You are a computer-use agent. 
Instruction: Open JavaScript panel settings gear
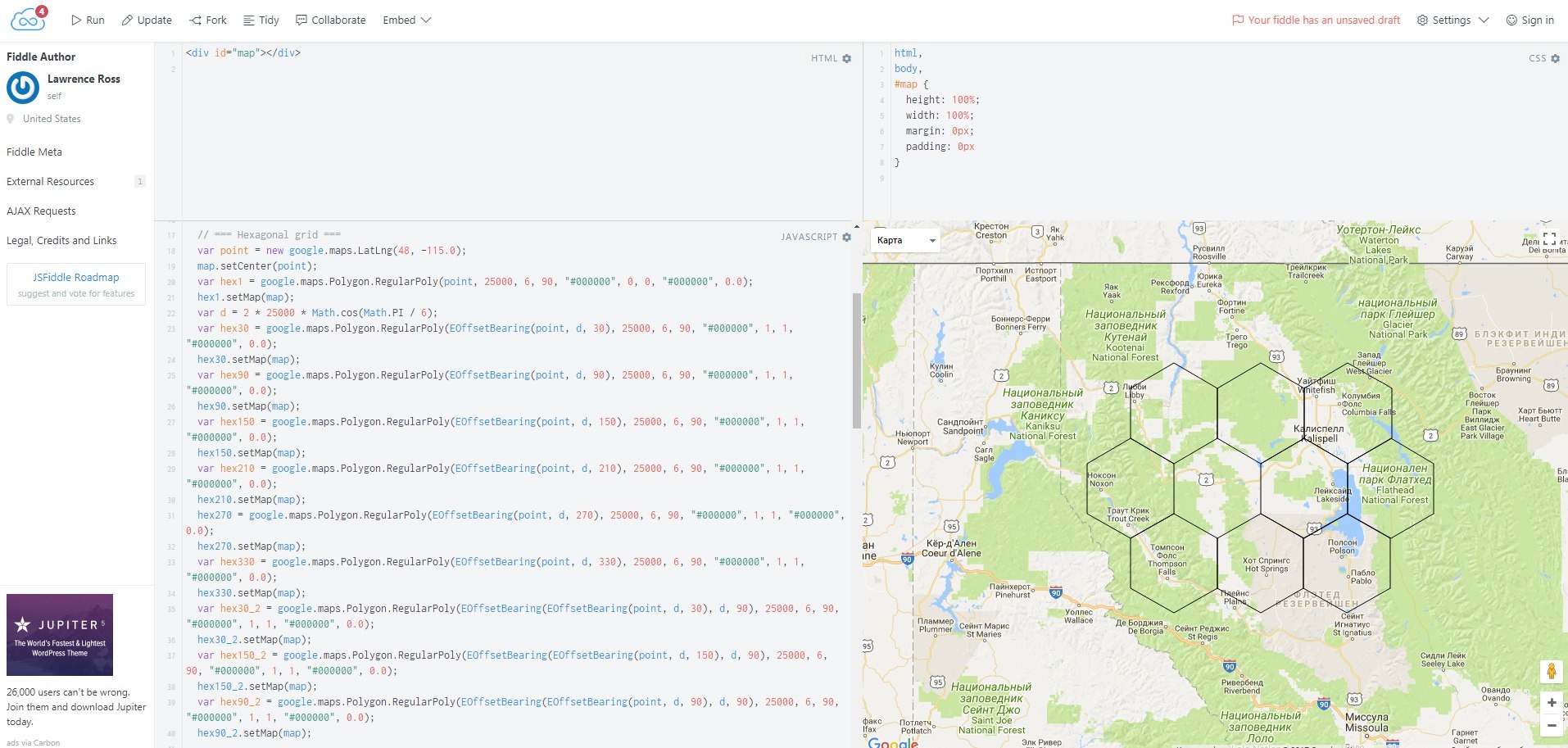pyautogui.click(x=847, y=237)
